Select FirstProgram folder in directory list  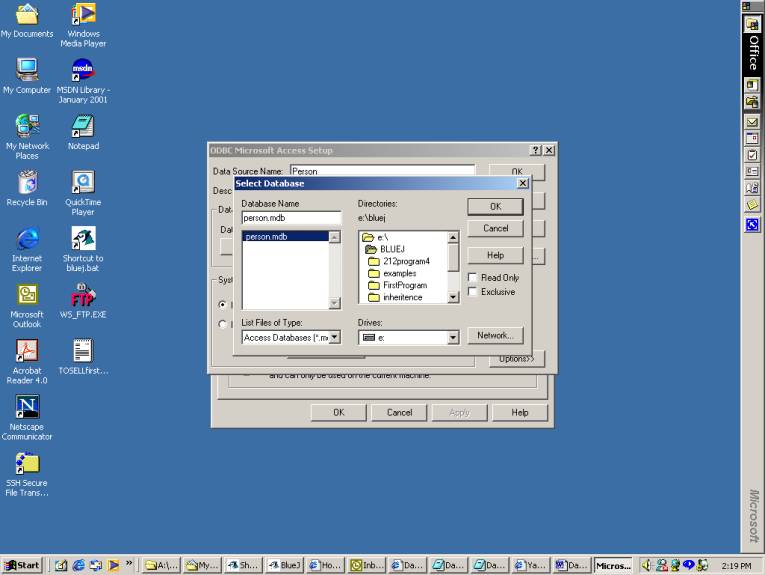(x=398, y=285)
